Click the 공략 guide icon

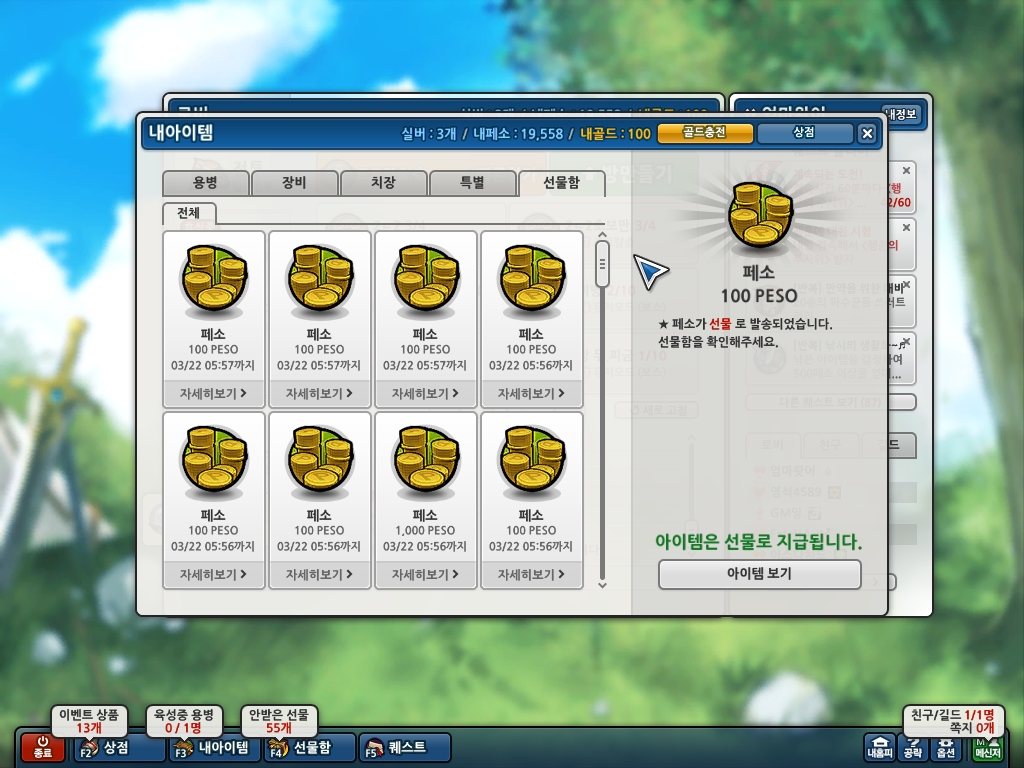(912, 747)
